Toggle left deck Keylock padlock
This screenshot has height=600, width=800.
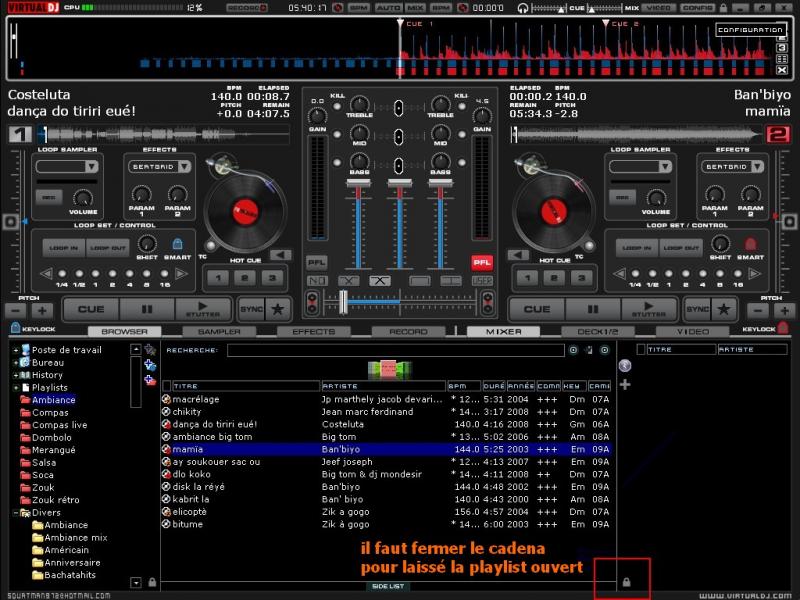(15, 329)
